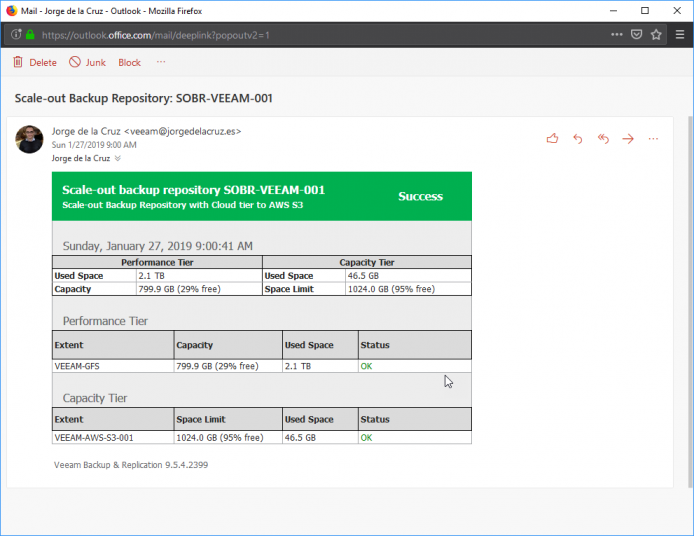Like the email with thumbs-up icon
The height and width of the screenshot is (536, 694).
(552, 139)
